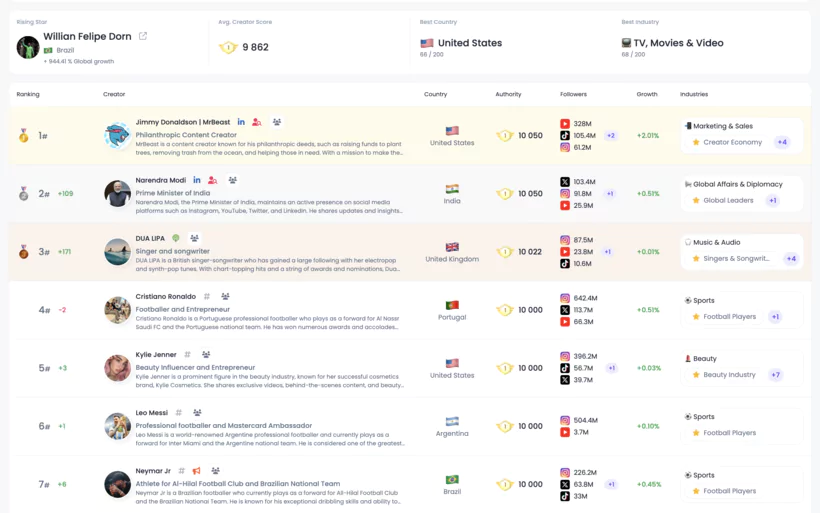This screenshot has width=820, height=513.
Task: Click the group icon in Cristiano Ronaldo's row
Action: click(225, 297)
